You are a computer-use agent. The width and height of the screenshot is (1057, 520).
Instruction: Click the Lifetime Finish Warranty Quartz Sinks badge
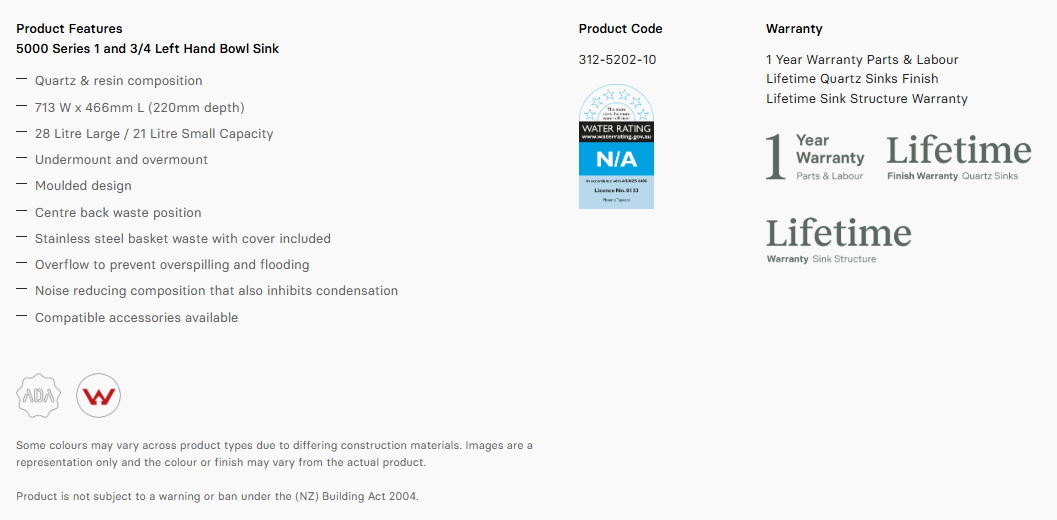click(x=958, y=157)
